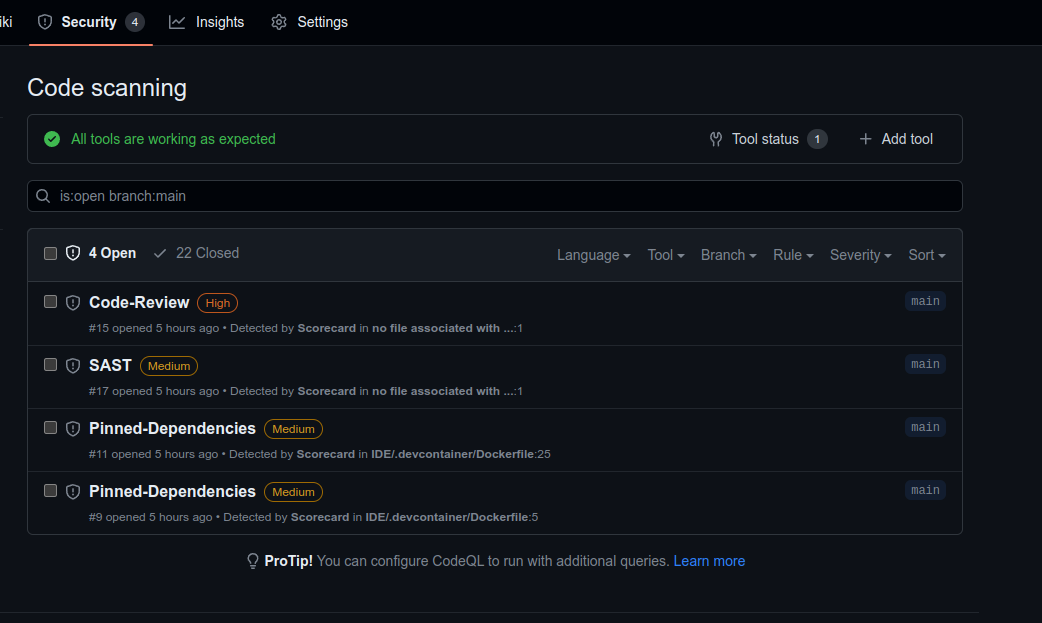The image size is (1042, 623).
Task: Expand the Sort options dropdown
Action: click(926, 255)
